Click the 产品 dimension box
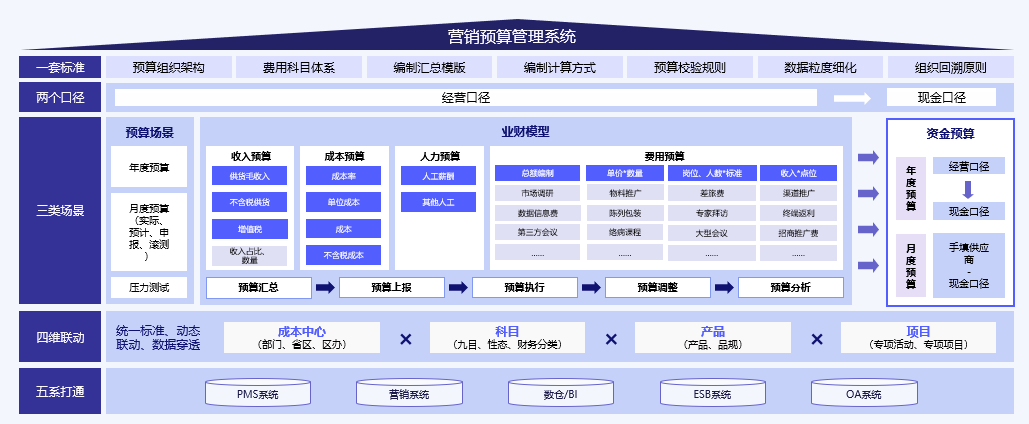This screenshot has height=424, width=1029. 713,337
